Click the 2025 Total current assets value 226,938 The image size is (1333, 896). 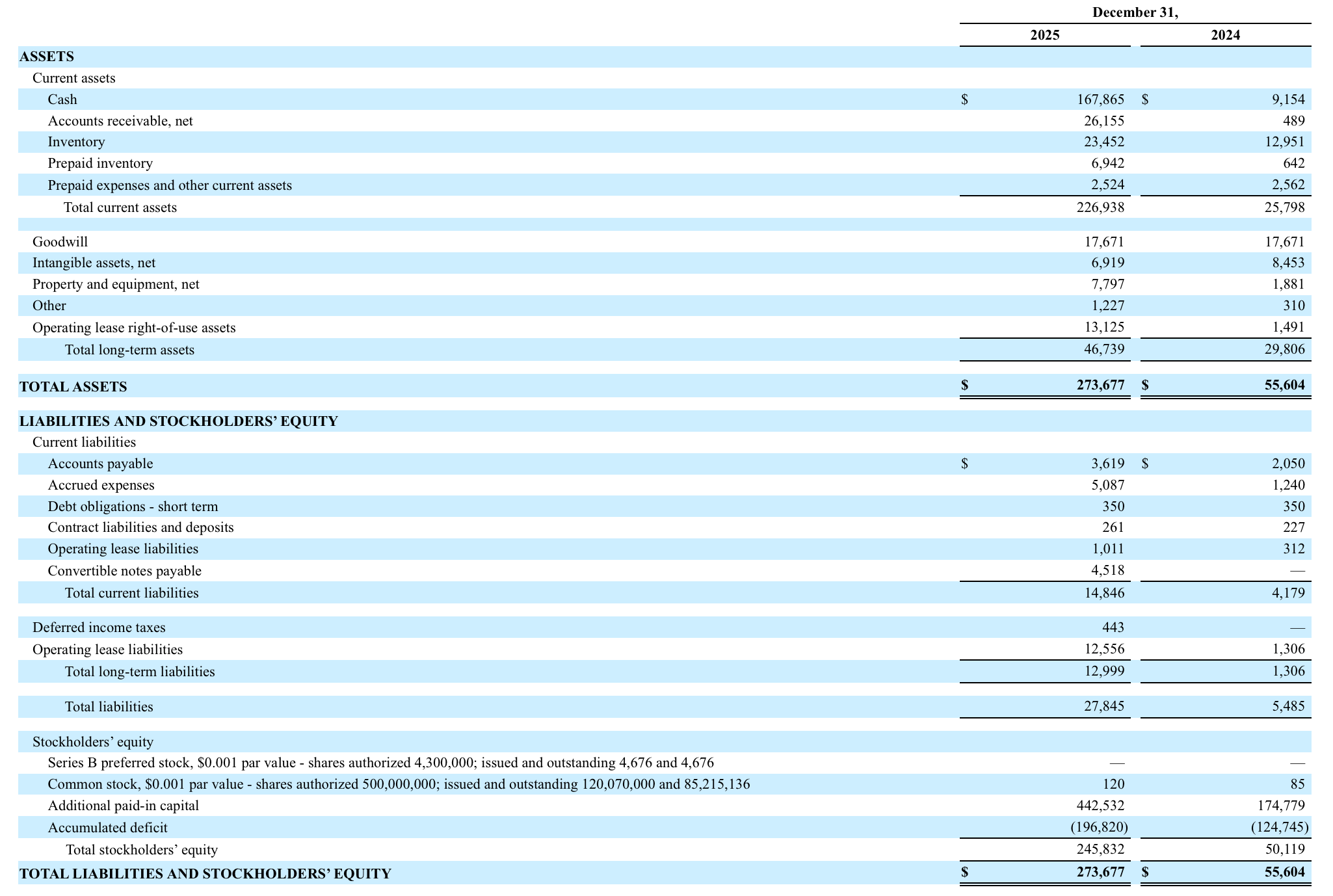(1100, 207)
